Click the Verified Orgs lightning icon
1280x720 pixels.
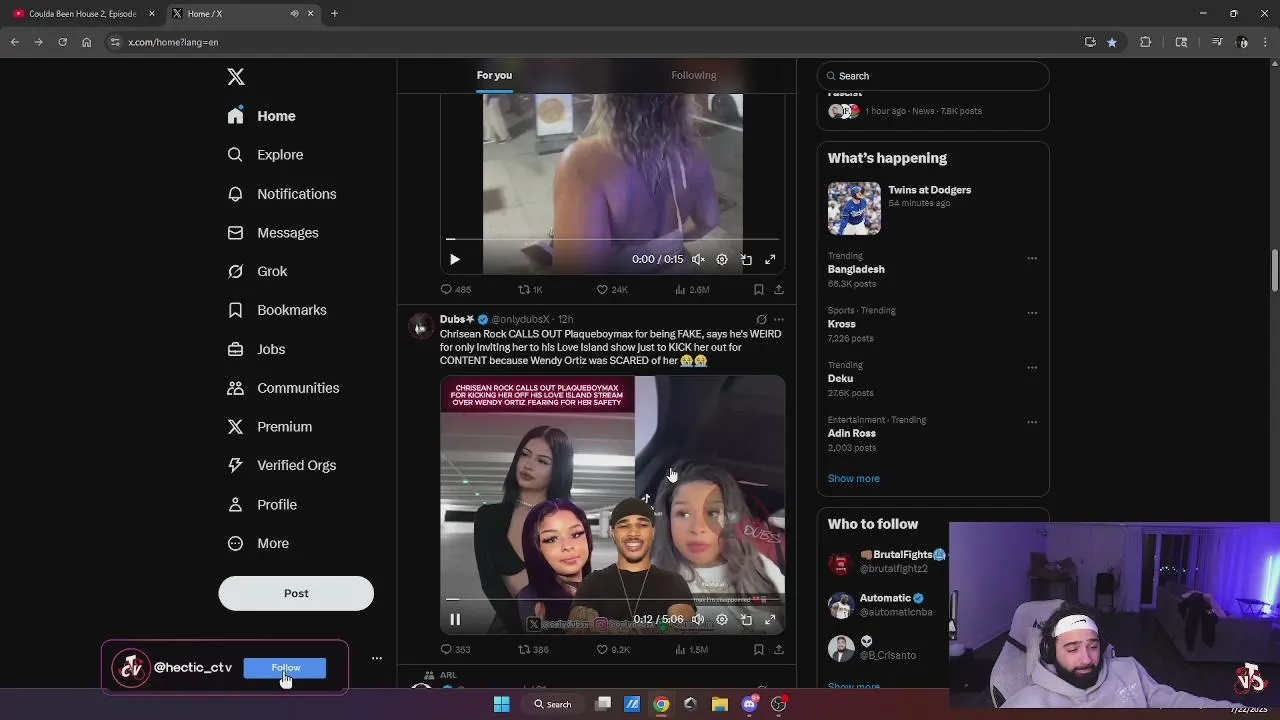click(x=235, y=465)
